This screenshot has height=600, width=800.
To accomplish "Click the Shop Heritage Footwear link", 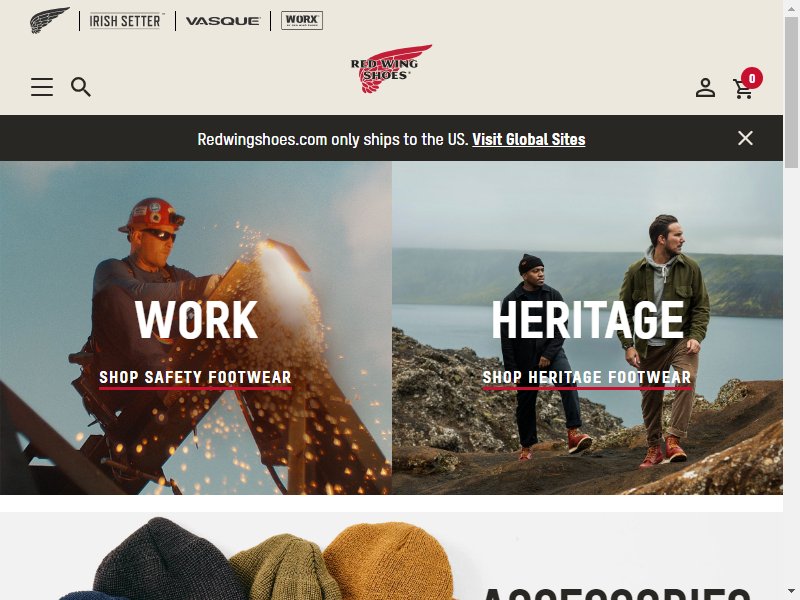I will tap(587, 378).
